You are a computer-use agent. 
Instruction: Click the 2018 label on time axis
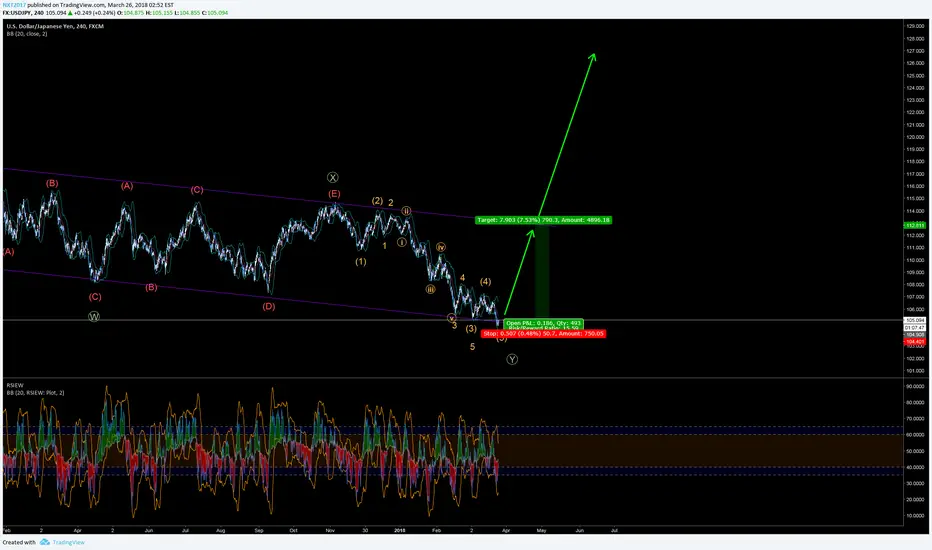[400, 530]
